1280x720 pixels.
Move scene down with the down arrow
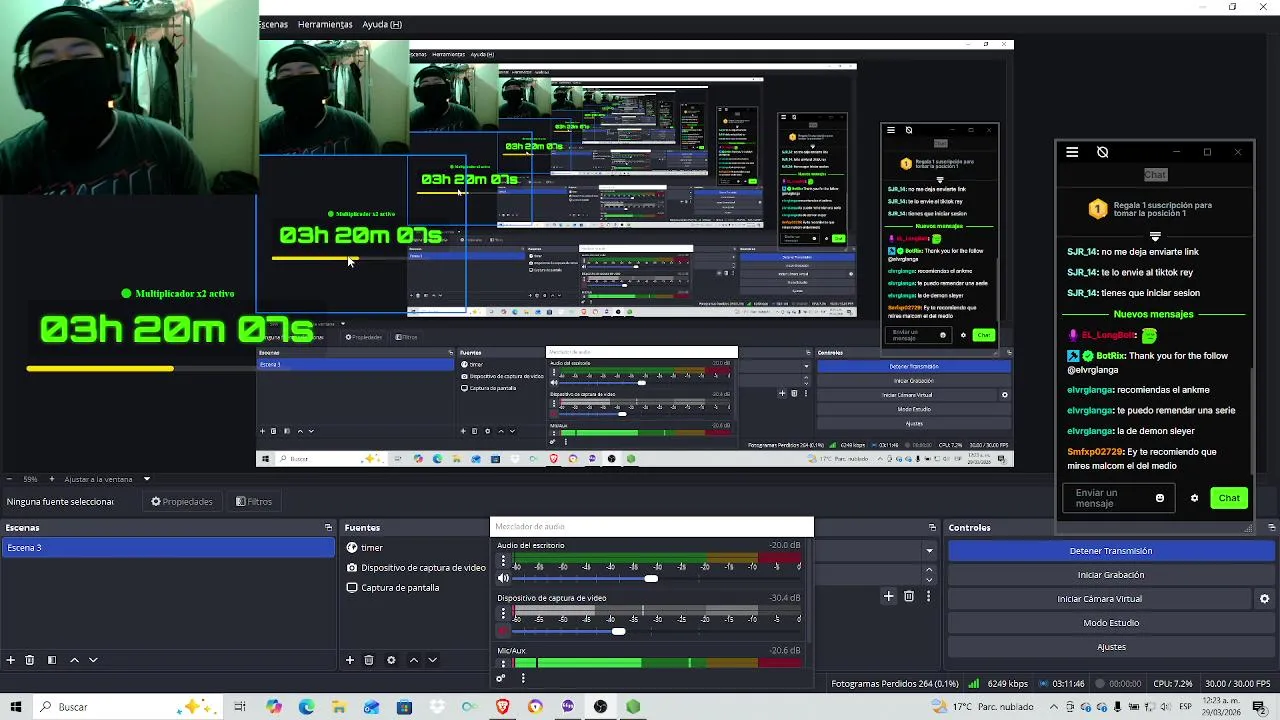(x=93, y=660)
